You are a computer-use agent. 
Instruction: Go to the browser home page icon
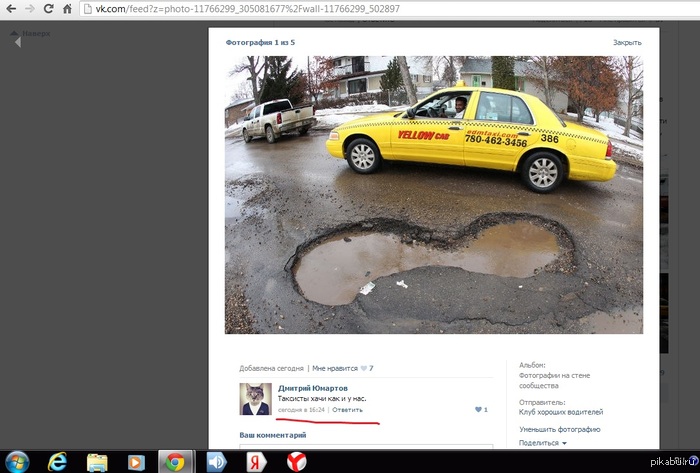coord(67,8)
